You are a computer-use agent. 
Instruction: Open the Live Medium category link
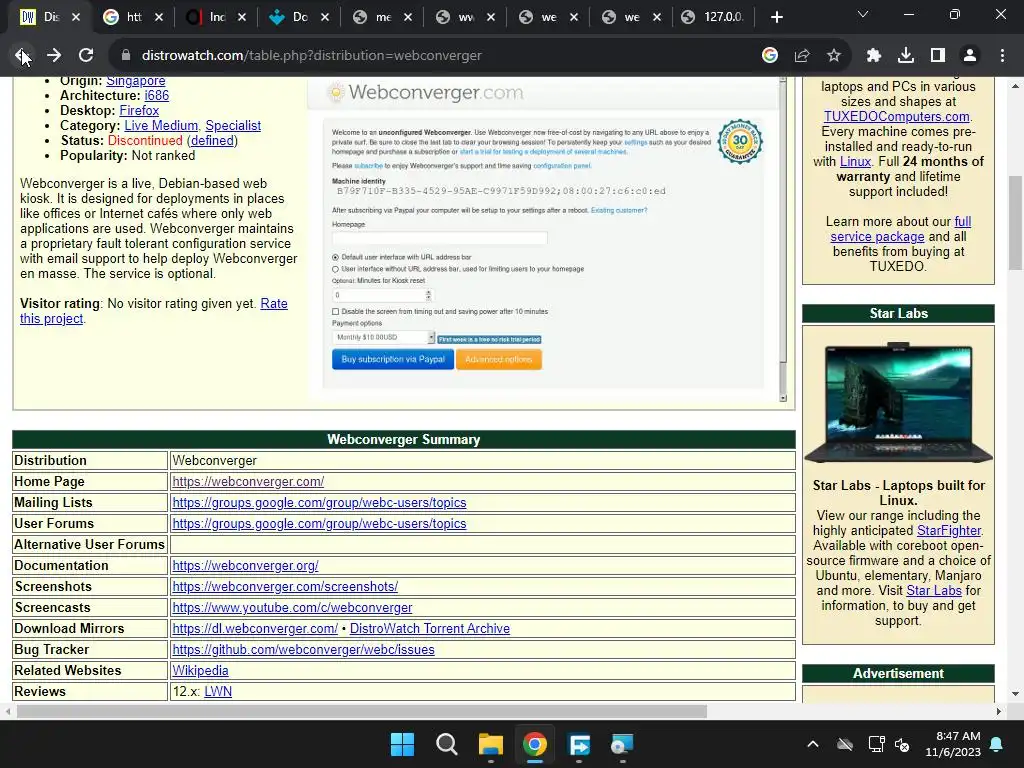click(161, 125)
